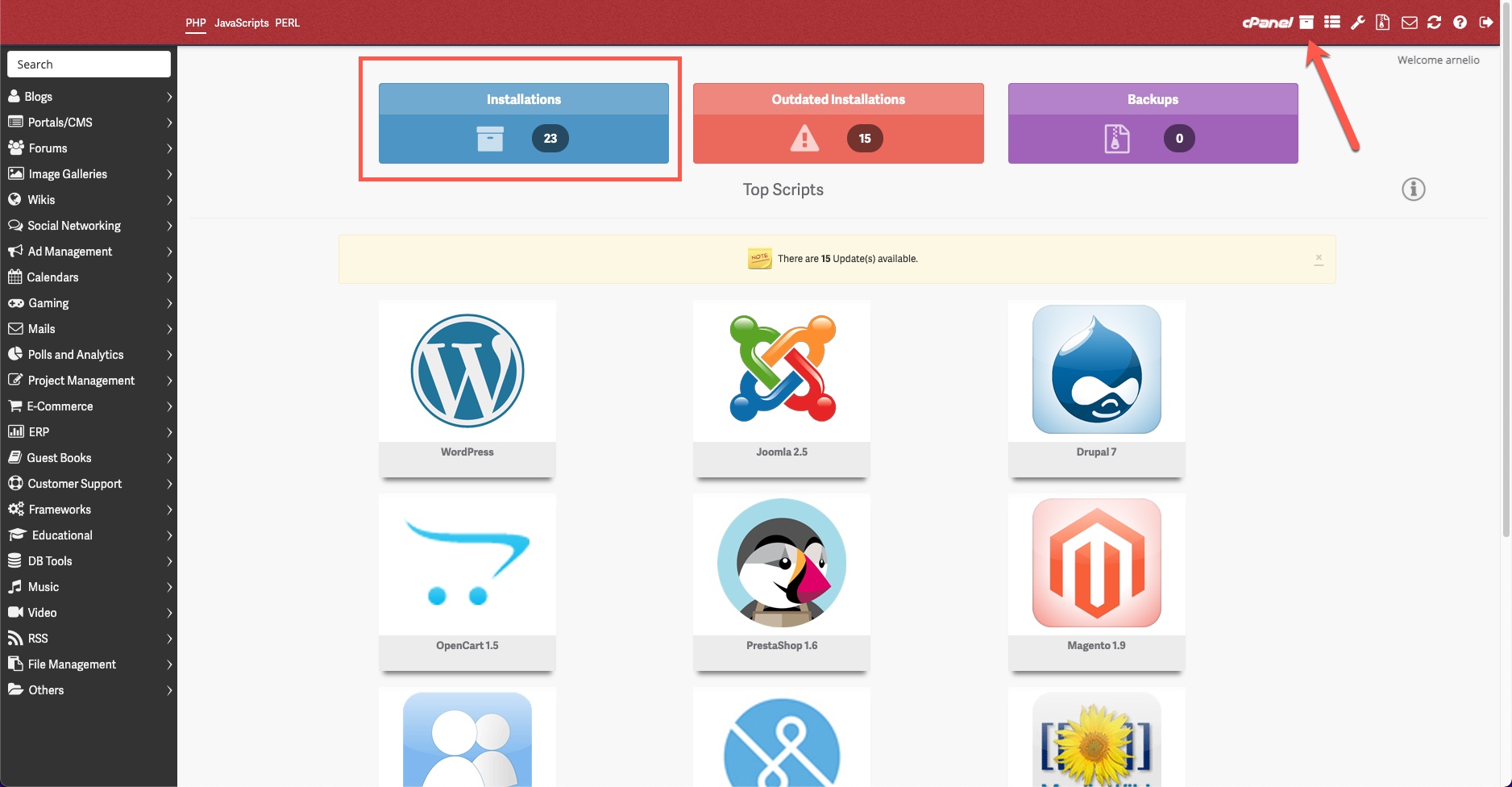The height and width of the screenshot is (787, 1512).
Task: Click the Blogs person icon in sidebar
Action: pos(14,96)
